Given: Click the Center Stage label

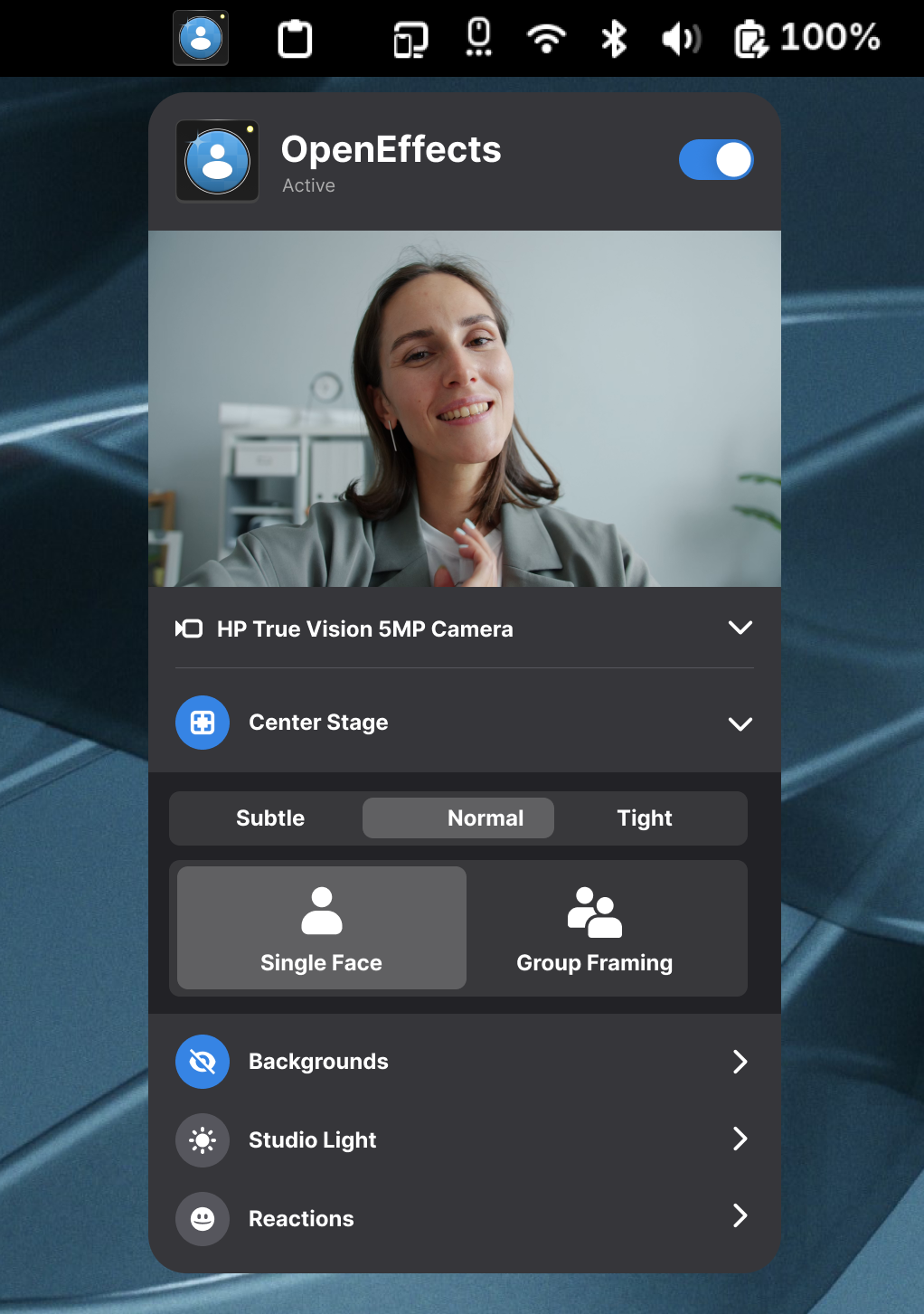Looking at the screenshot, I should [x=318, y=723].
